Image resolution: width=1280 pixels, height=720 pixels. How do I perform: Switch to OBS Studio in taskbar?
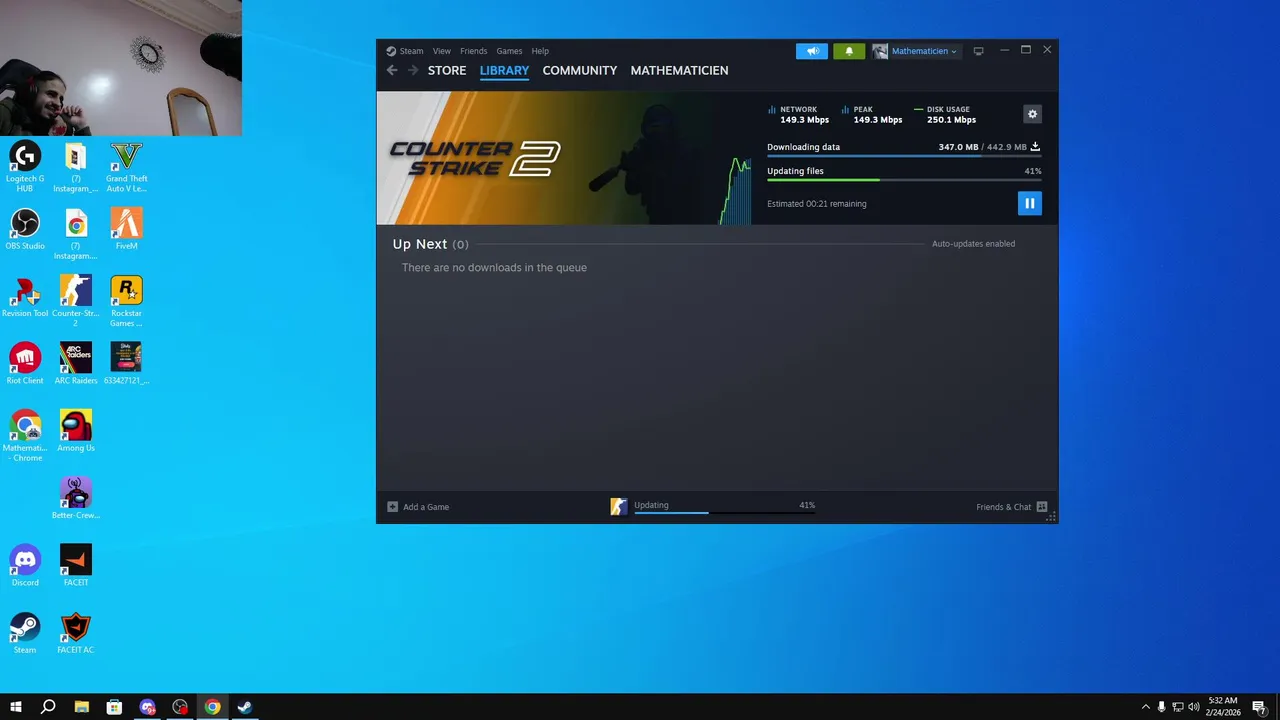(x=180, y=707)
